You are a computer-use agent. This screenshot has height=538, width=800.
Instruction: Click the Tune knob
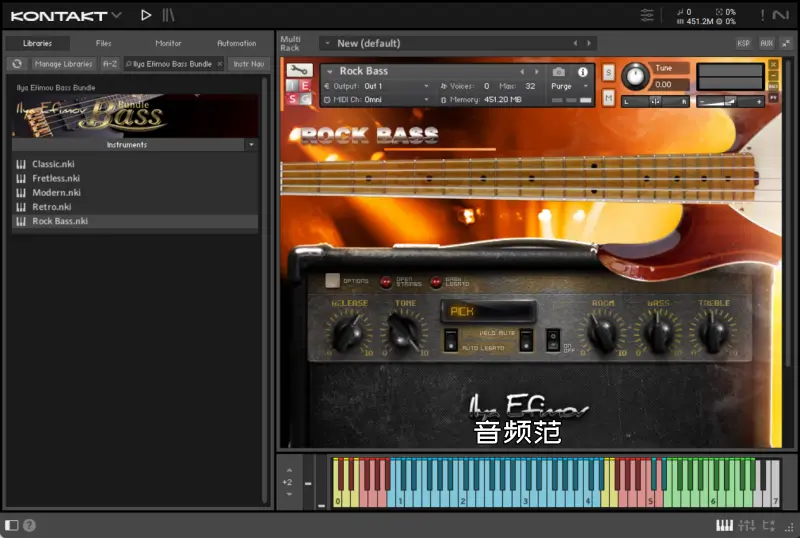tap(635, 76)
